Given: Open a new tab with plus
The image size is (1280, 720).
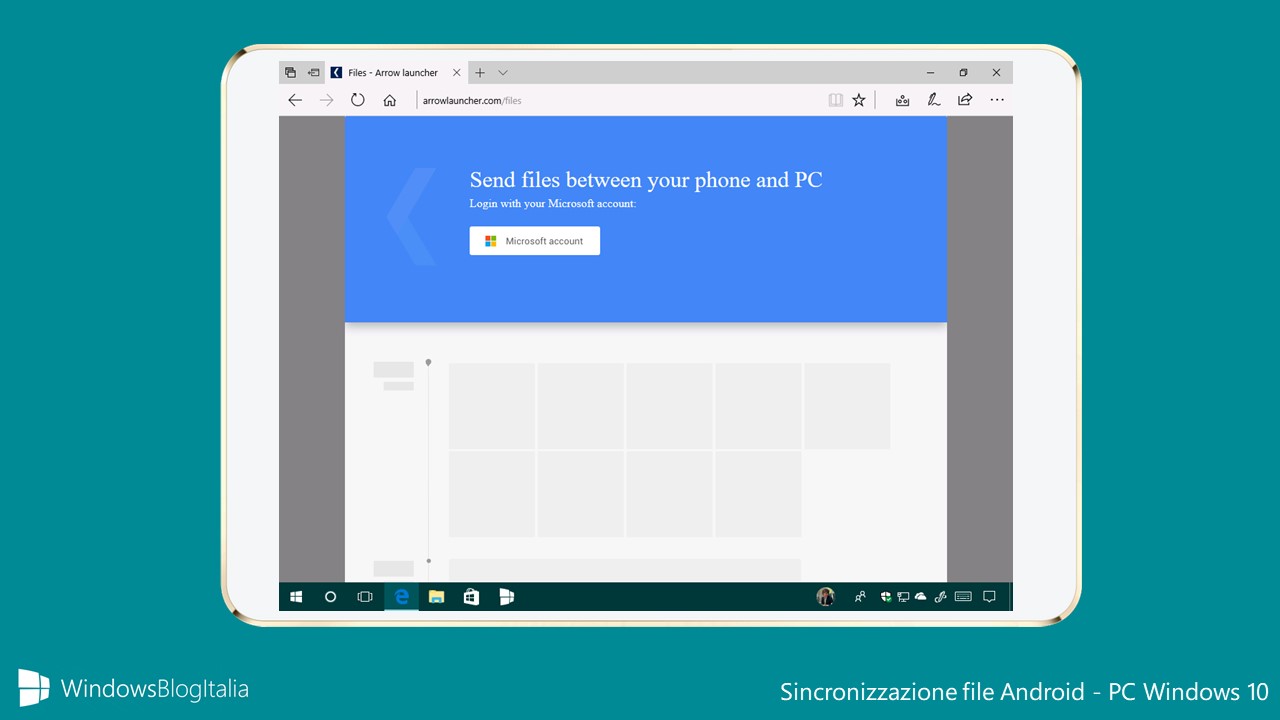Looking at the screenshot, I should pos(480,73).
